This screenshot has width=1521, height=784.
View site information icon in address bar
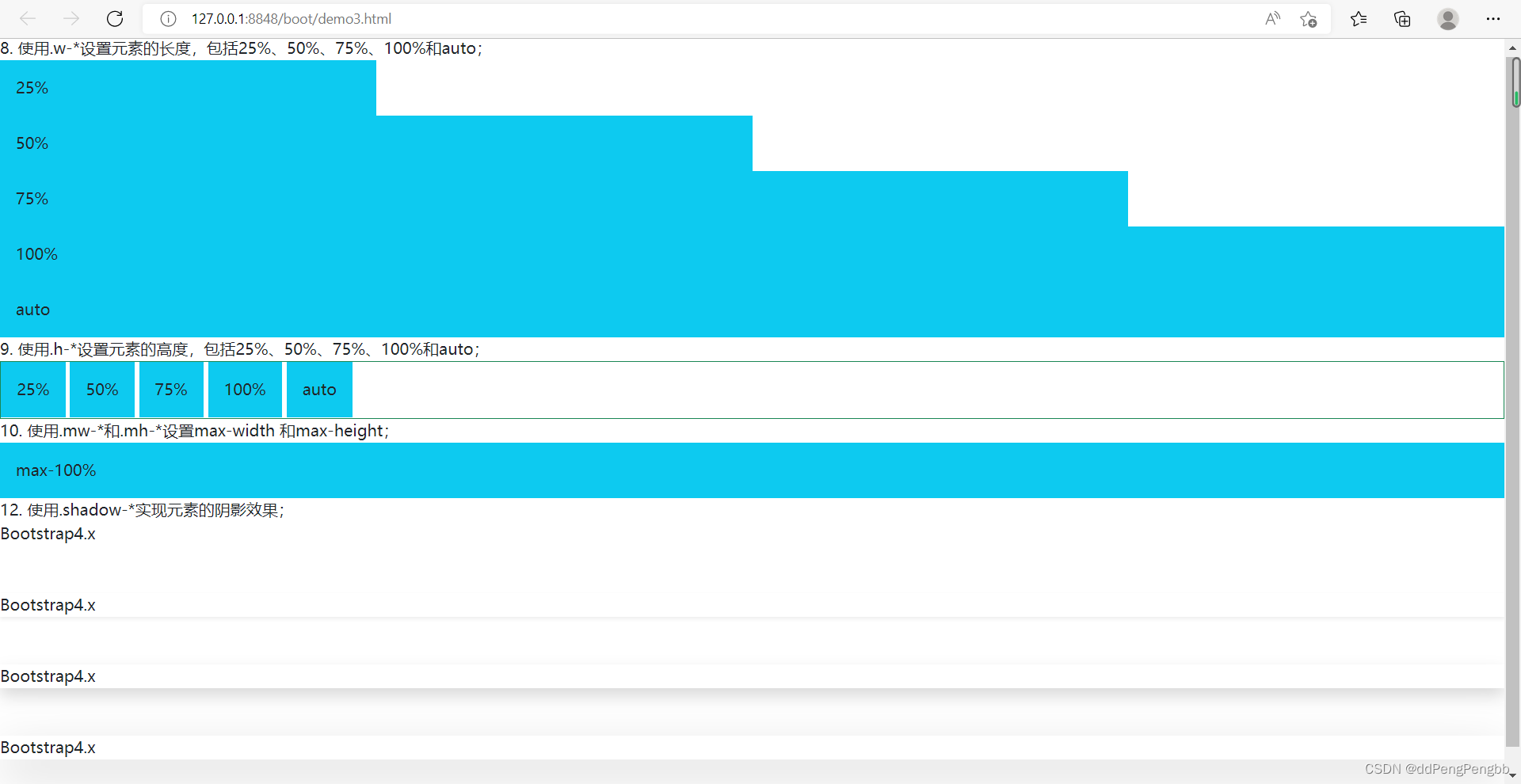(x=168, y=18)
